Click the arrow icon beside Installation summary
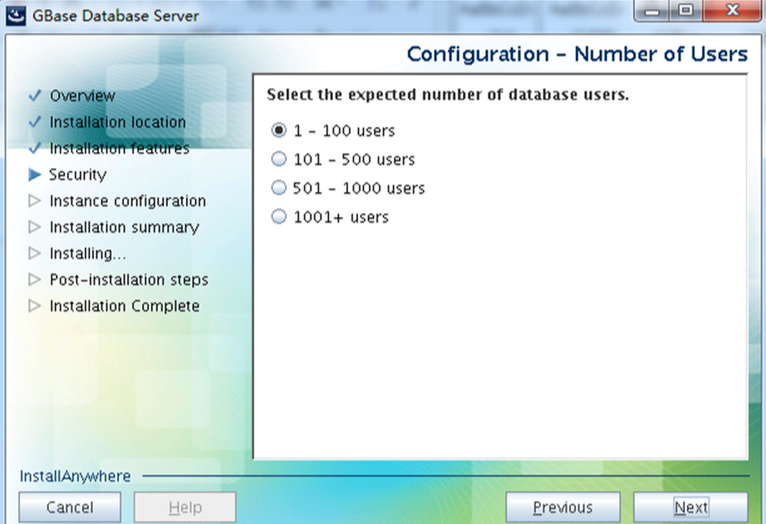Viewport: 766px width, 524px height. (x=35, y=227)
